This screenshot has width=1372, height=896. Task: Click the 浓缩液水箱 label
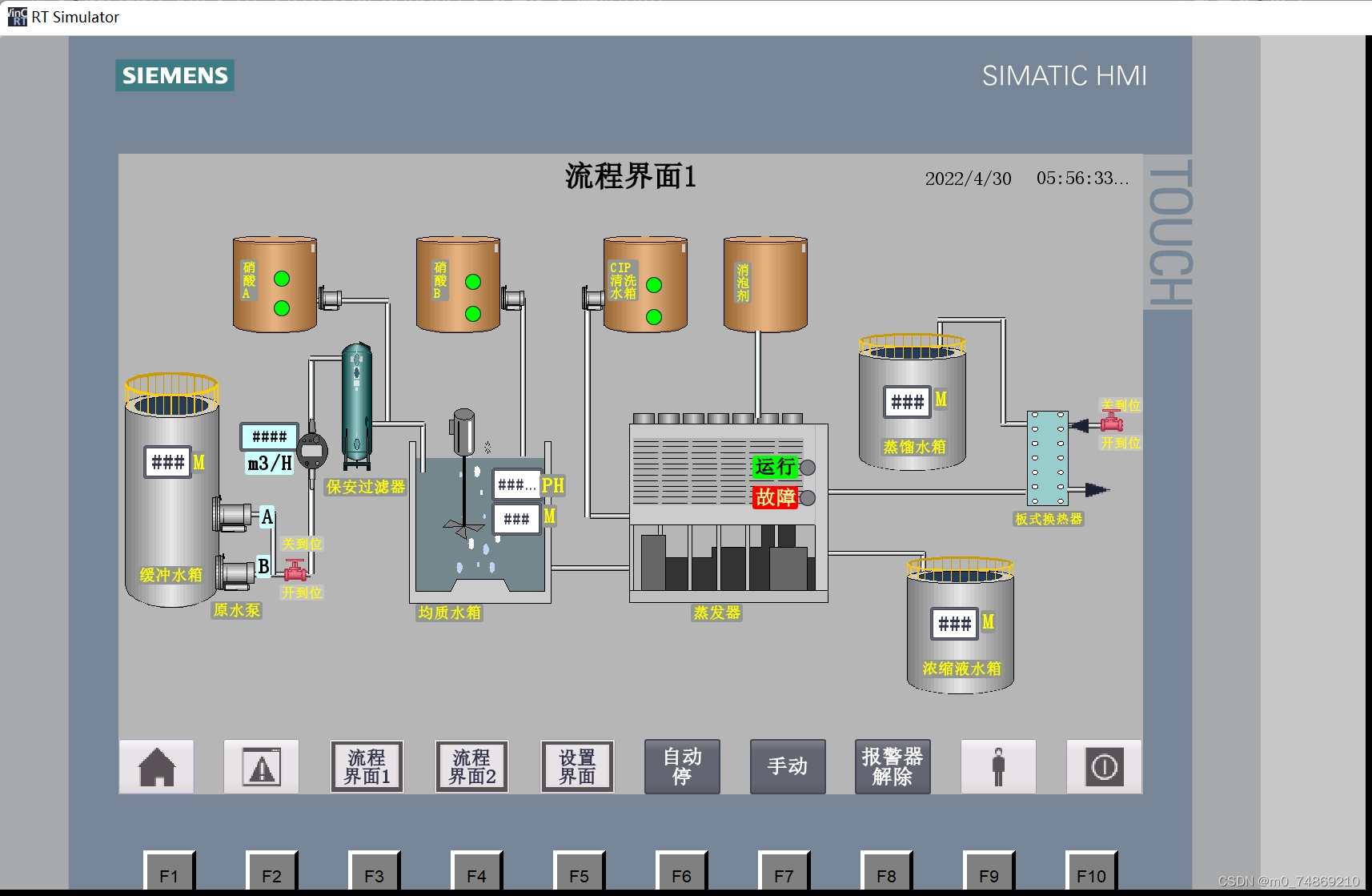click(961, 669)
